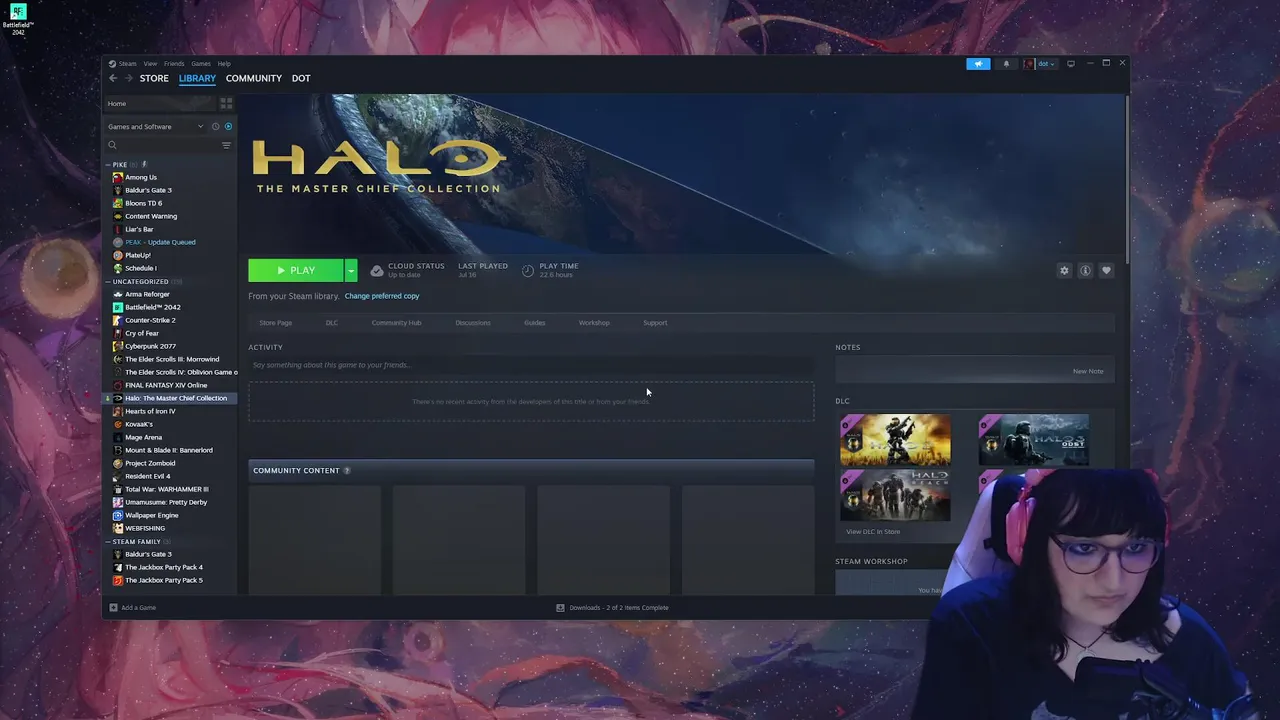1280x720 pixels.
Task: Open the Friends menu
Action: click(x=174, y=64)
